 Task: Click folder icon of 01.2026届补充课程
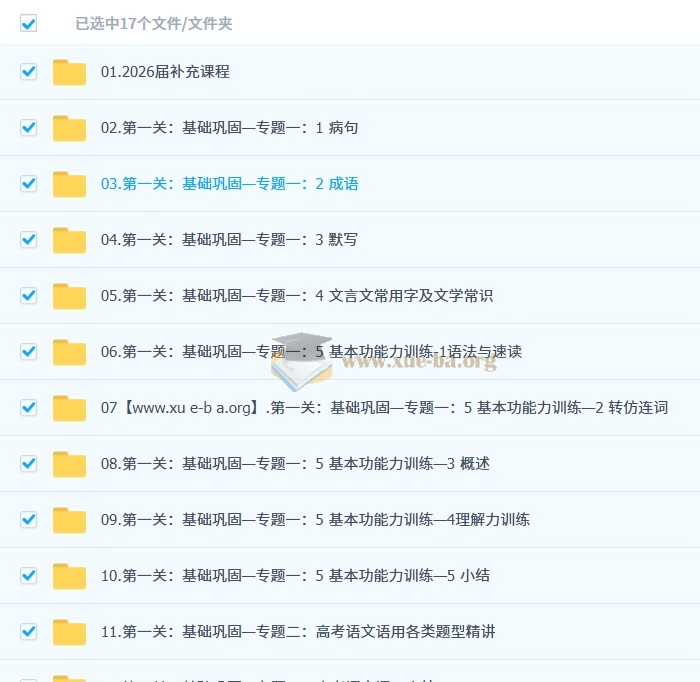click(69, 72)
